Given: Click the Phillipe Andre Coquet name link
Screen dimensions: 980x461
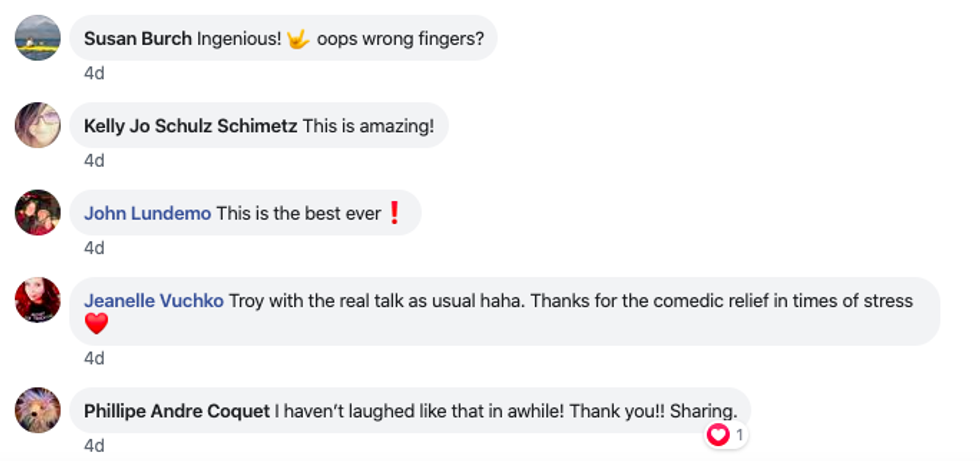Looking at the screenshot, I should pos(176,411).
